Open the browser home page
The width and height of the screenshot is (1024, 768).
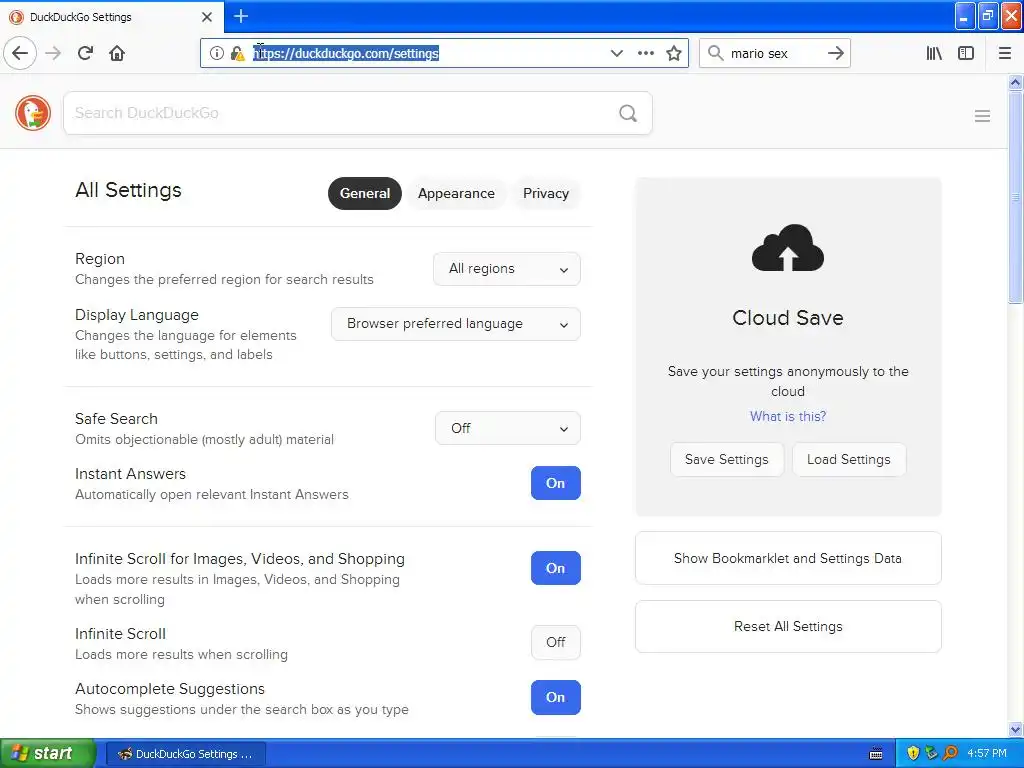click(117, 53)
